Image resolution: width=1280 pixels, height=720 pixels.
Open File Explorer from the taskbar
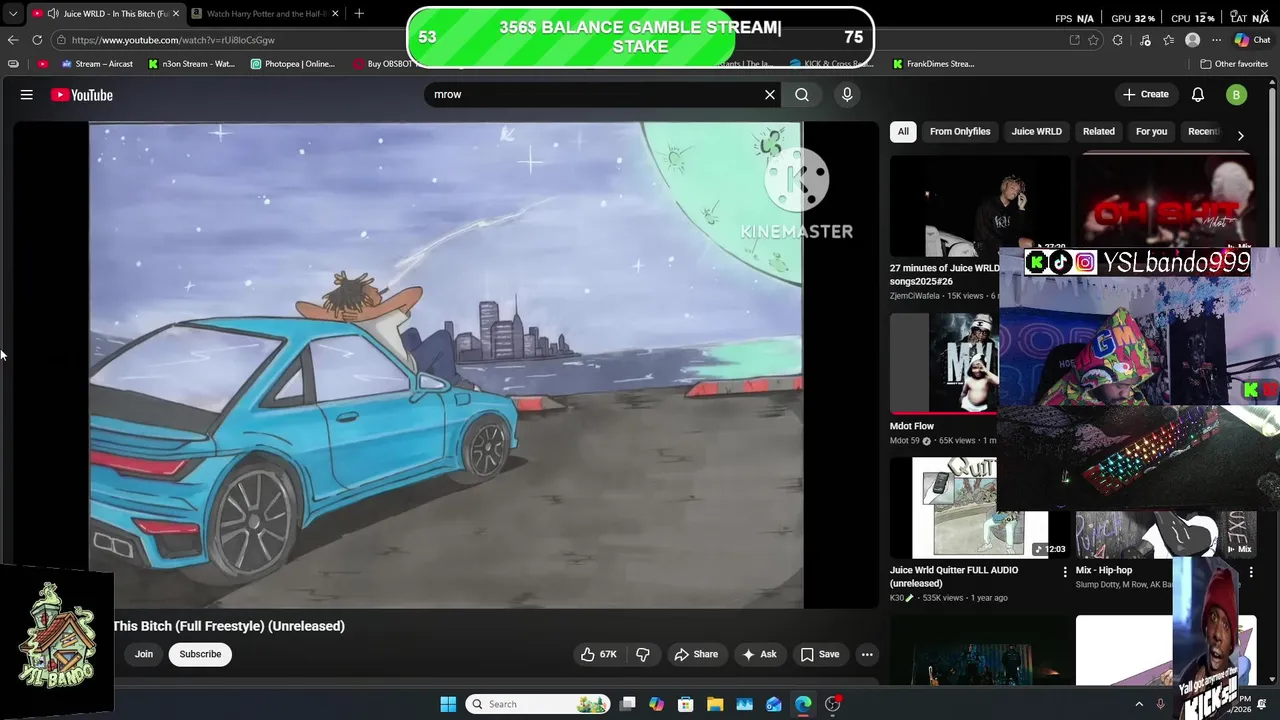click(715, 704)
